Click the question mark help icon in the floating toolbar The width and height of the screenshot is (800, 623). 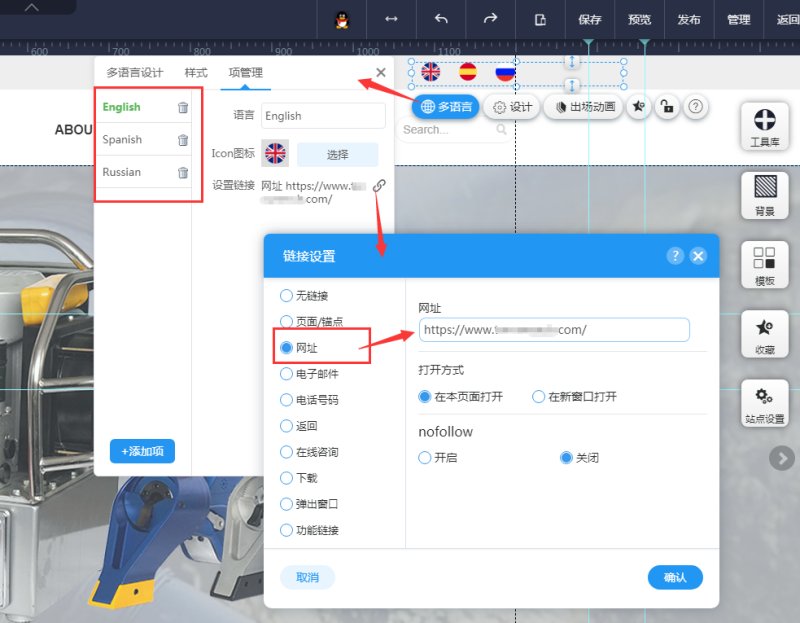pos(695,107)
